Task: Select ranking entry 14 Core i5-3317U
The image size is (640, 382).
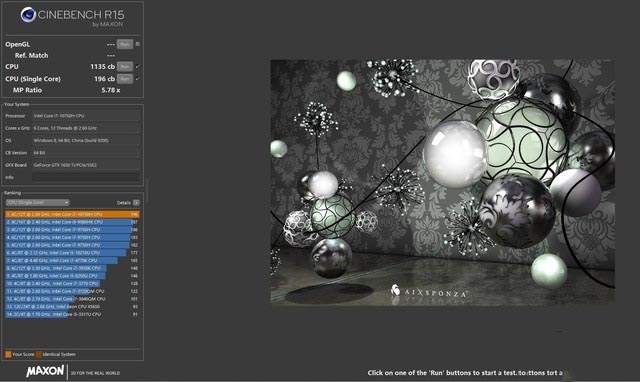Action: (72, 314)
